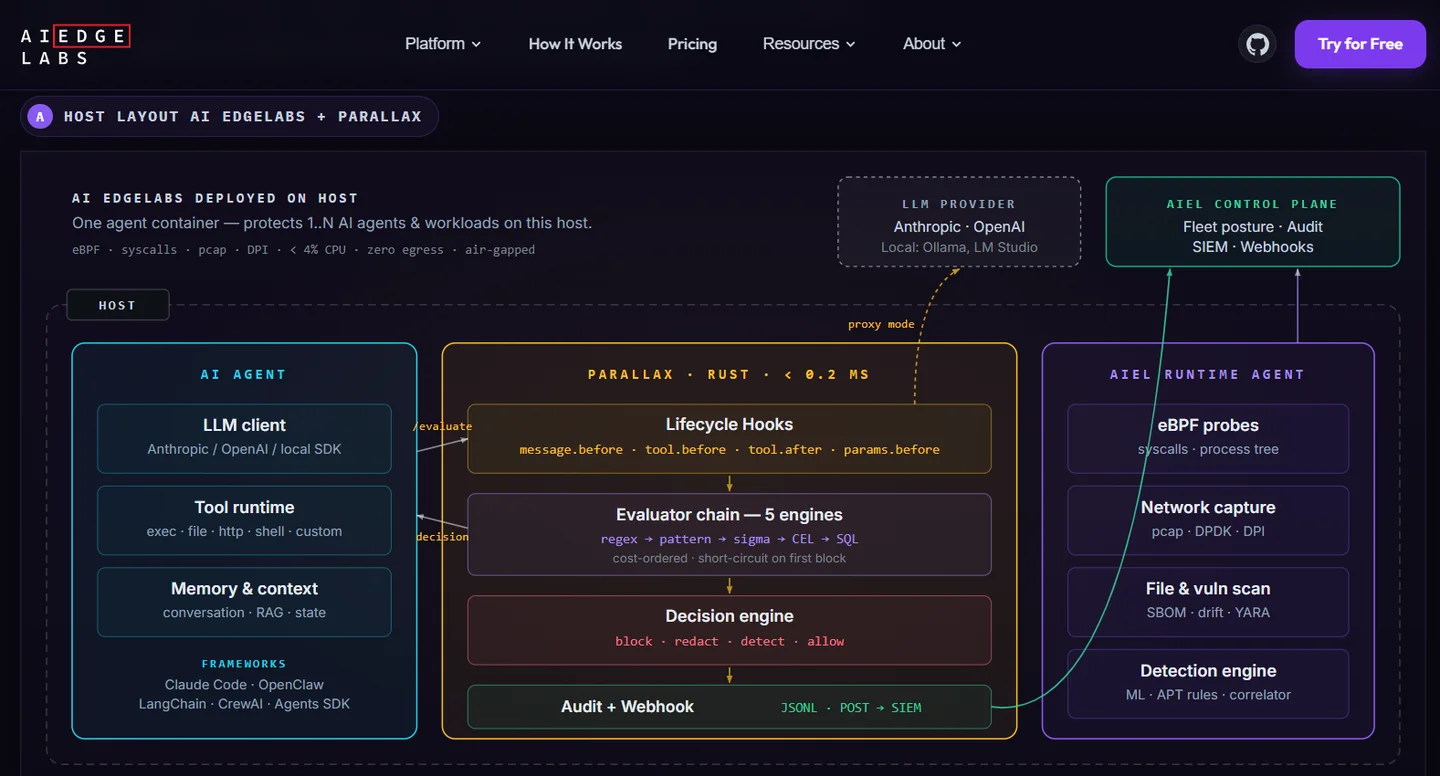Select the Host Layout AI EdgeLabs + Parallax tab

pos(230,116)
